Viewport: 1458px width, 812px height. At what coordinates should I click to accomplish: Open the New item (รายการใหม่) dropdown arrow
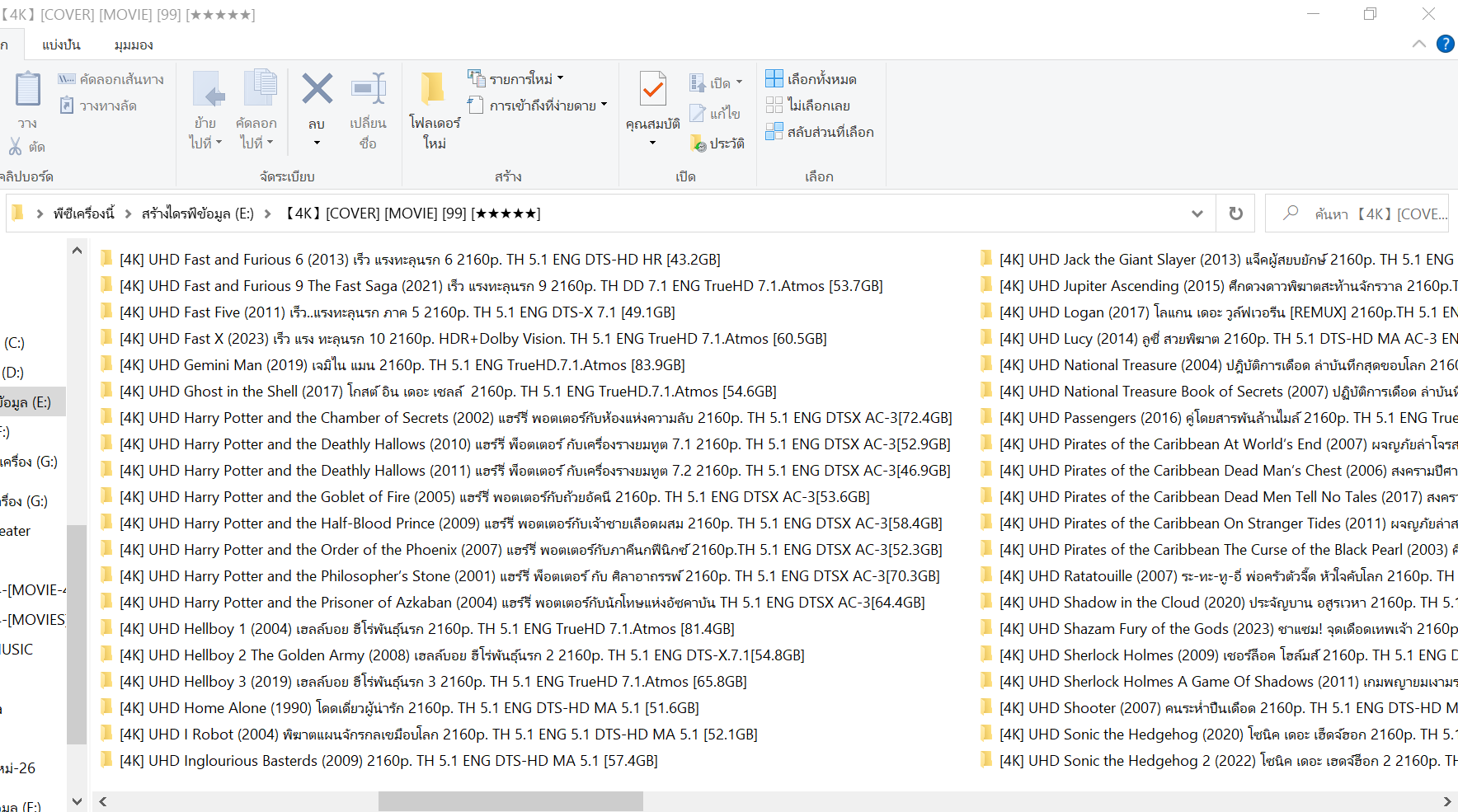[x=561, y=79]
